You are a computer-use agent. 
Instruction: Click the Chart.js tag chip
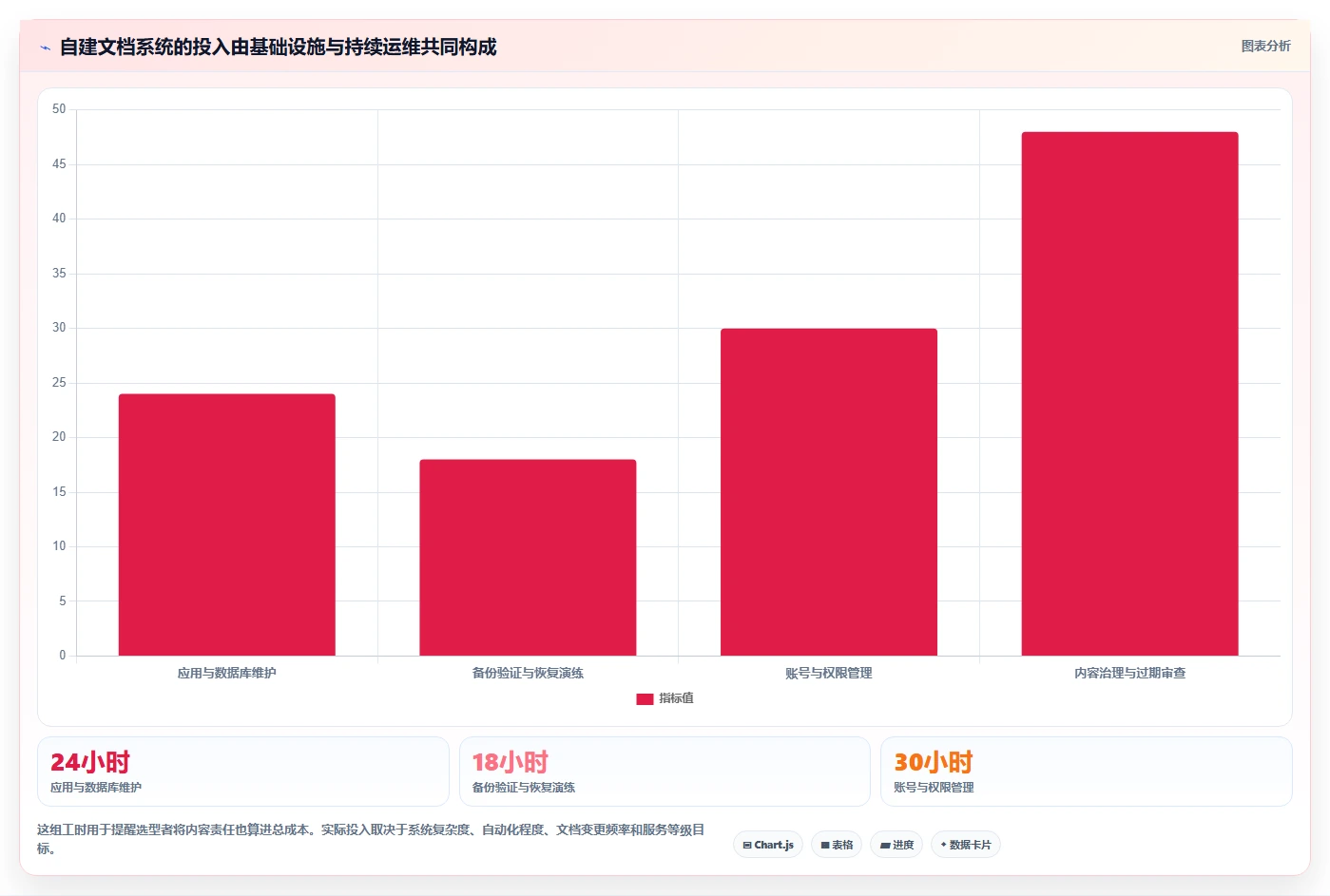tap(768, 845)
